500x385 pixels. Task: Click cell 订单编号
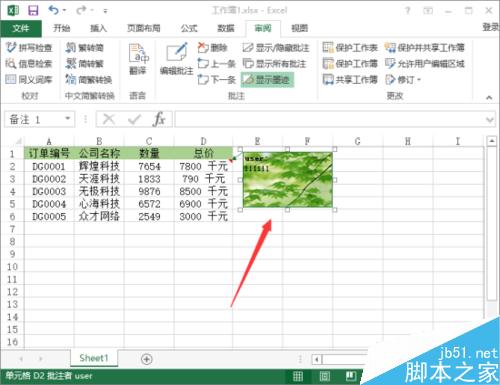(x=49, y=153)
